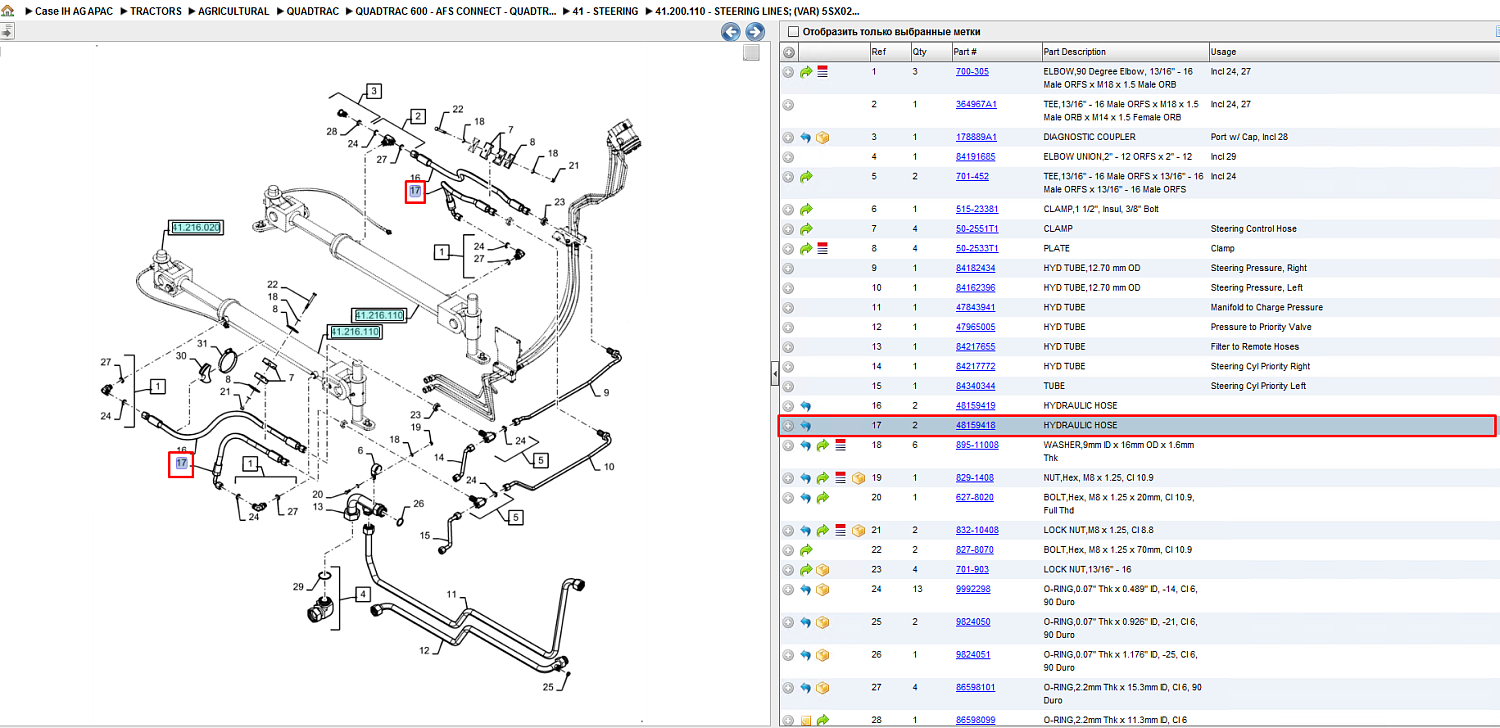Click the blue previous-diagram arrow button
The image size is (1500, 728).
point(732,32)
